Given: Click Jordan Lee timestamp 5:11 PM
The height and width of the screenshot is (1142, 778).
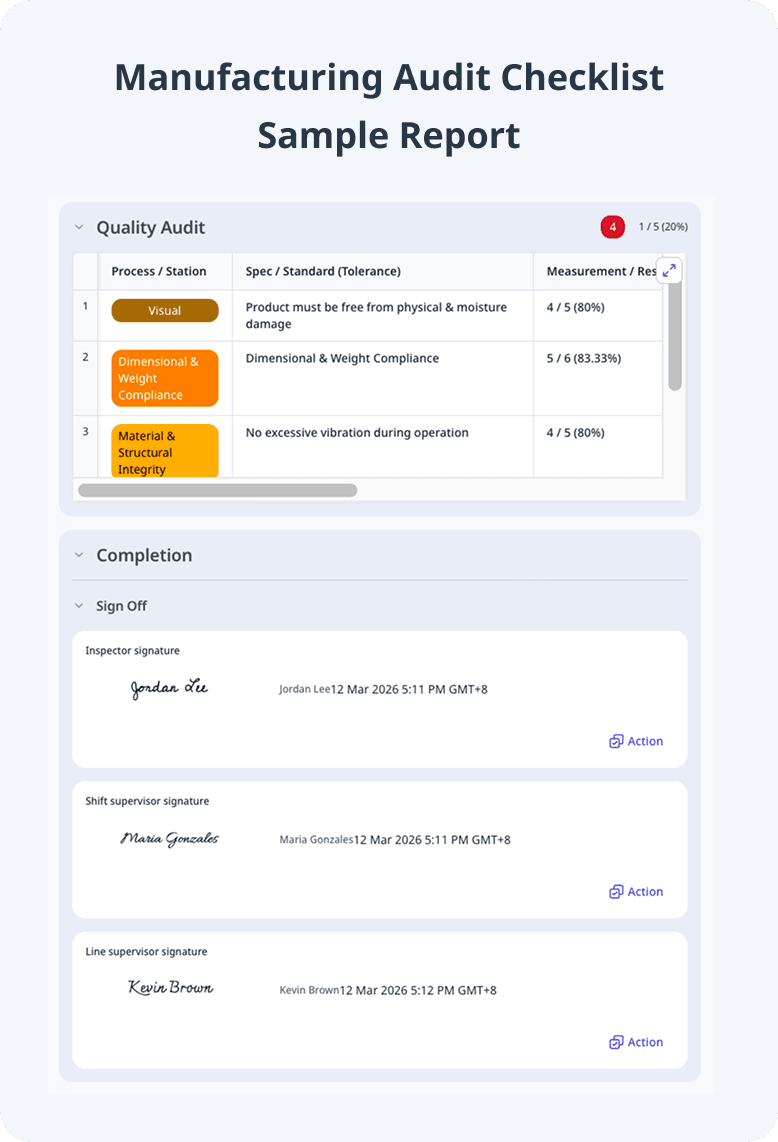Looking at the screenshot, I should (409, 689).
